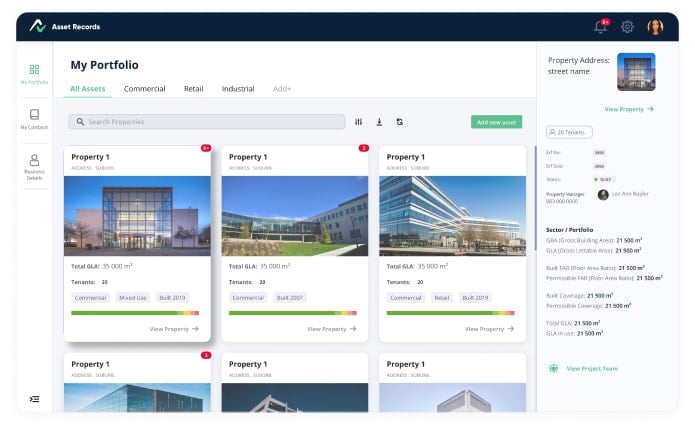The height and width of the screenshot is (433, 695).
Task: Click the Lee Ann Nayler name
Action: pos(630,194)
